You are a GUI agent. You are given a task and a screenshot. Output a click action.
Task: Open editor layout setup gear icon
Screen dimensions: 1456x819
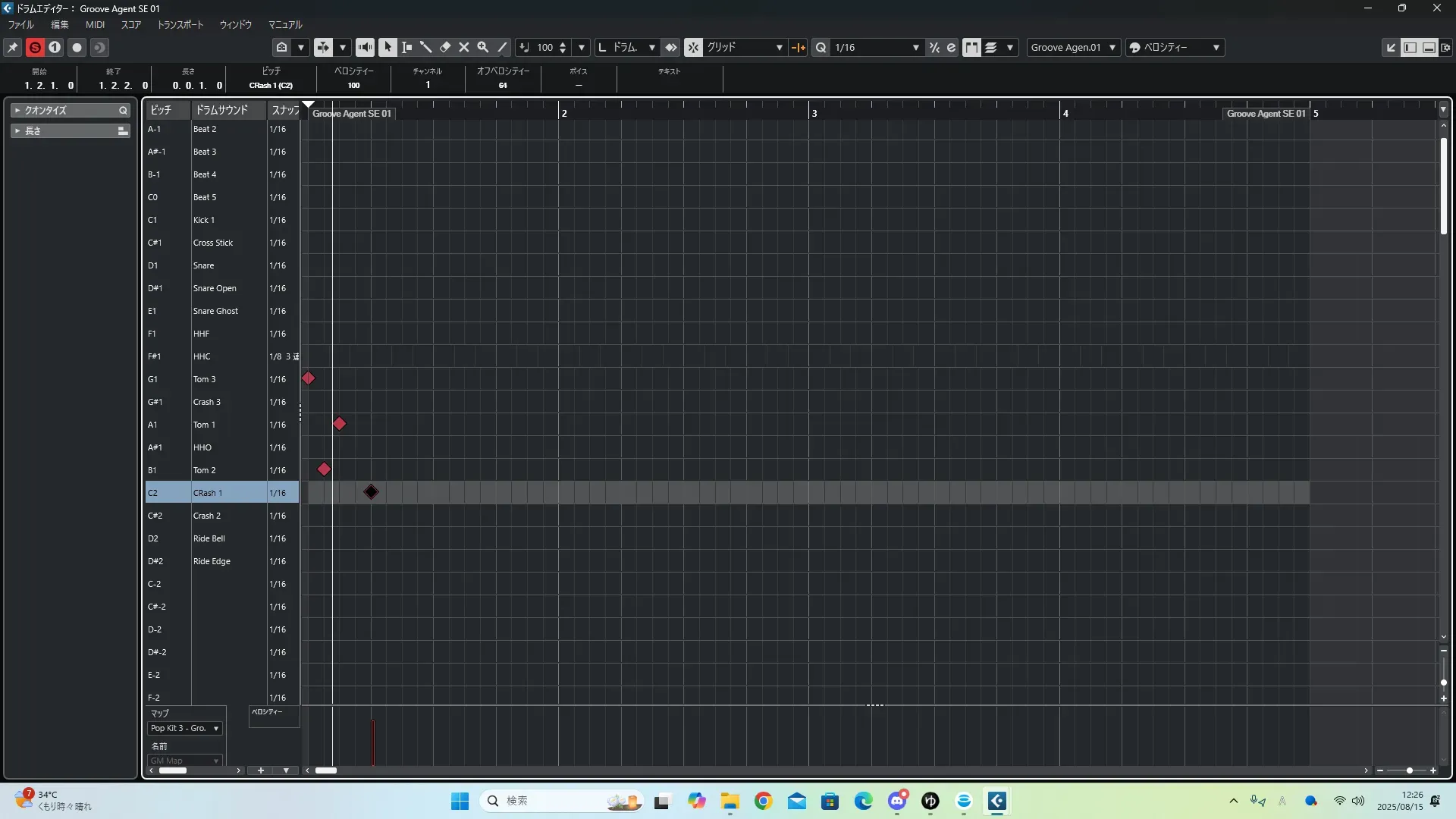1446,47
